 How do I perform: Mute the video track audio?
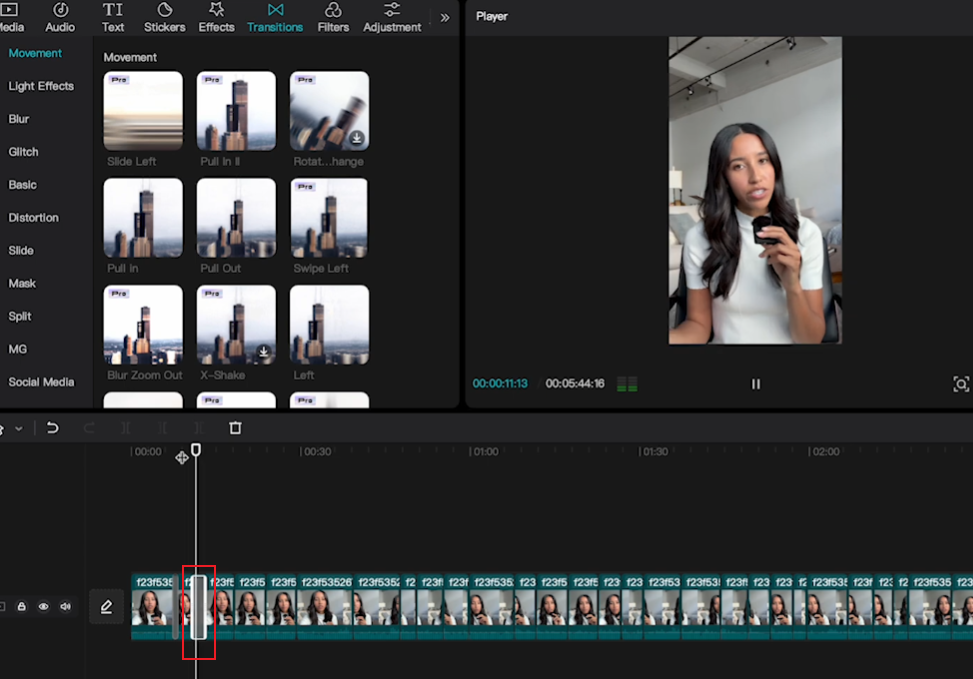coord(65,606)
